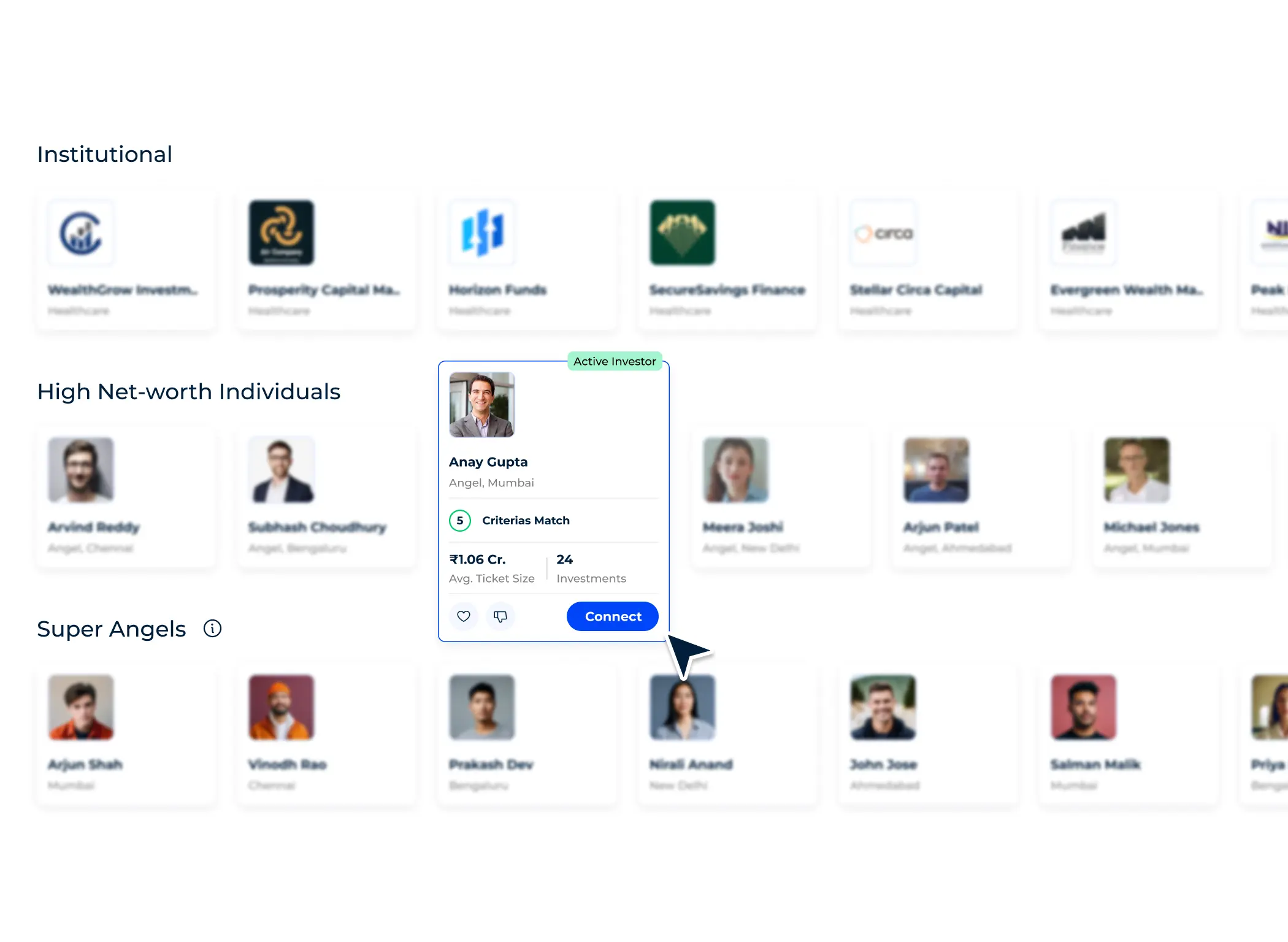Open Nirali Anand's profile photo

pyautogui.click(x=683, y=708)
